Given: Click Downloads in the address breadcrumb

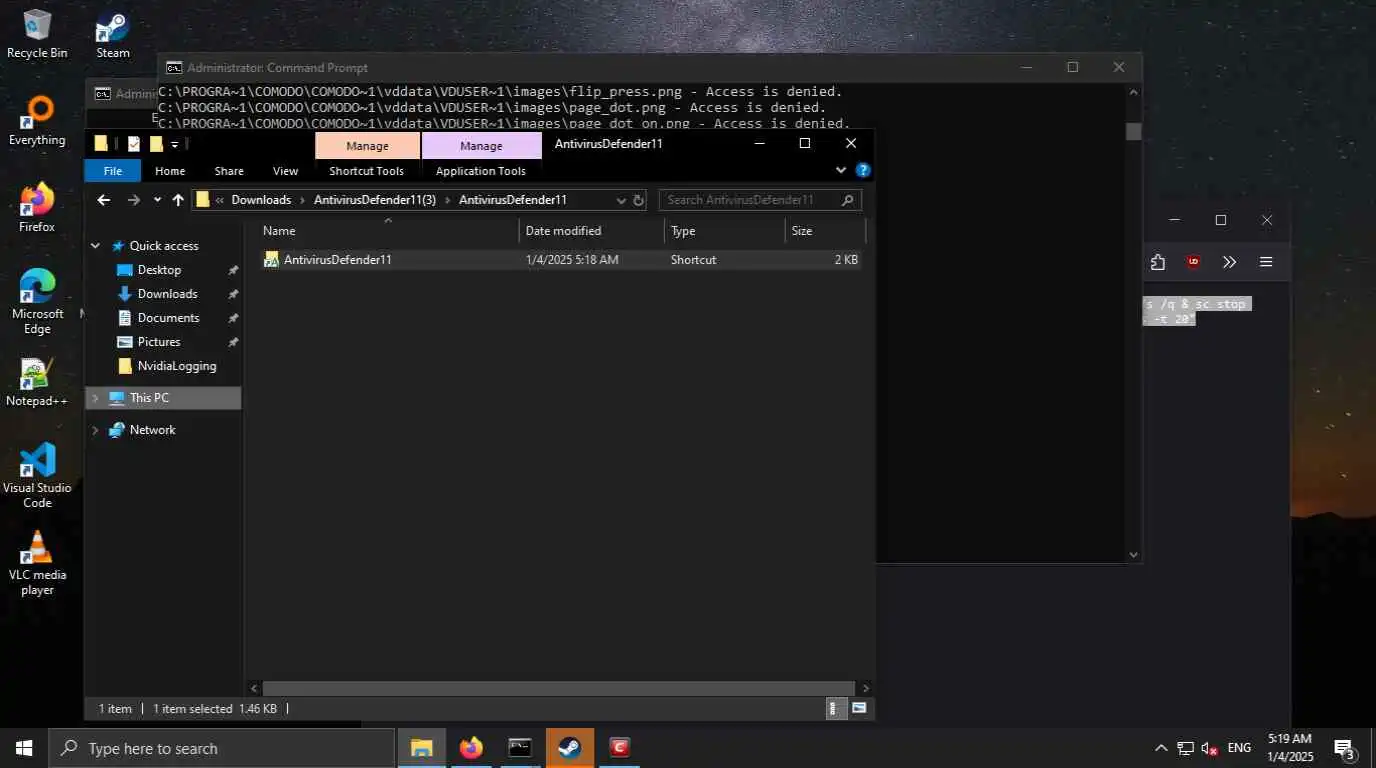Looking at the screenshot, I should click(261, 200).
